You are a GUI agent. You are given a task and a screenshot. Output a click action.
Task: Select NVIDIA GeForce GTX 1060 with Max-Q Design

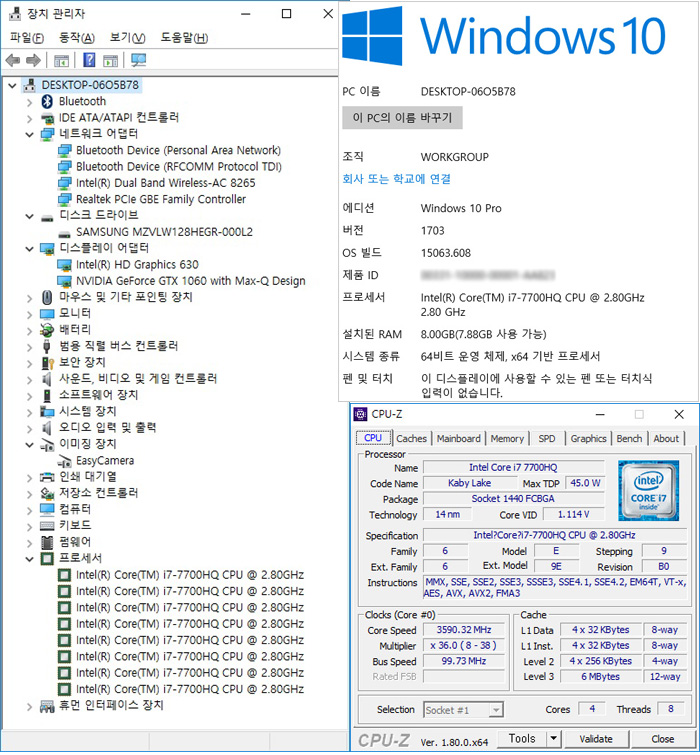[190, 281]
